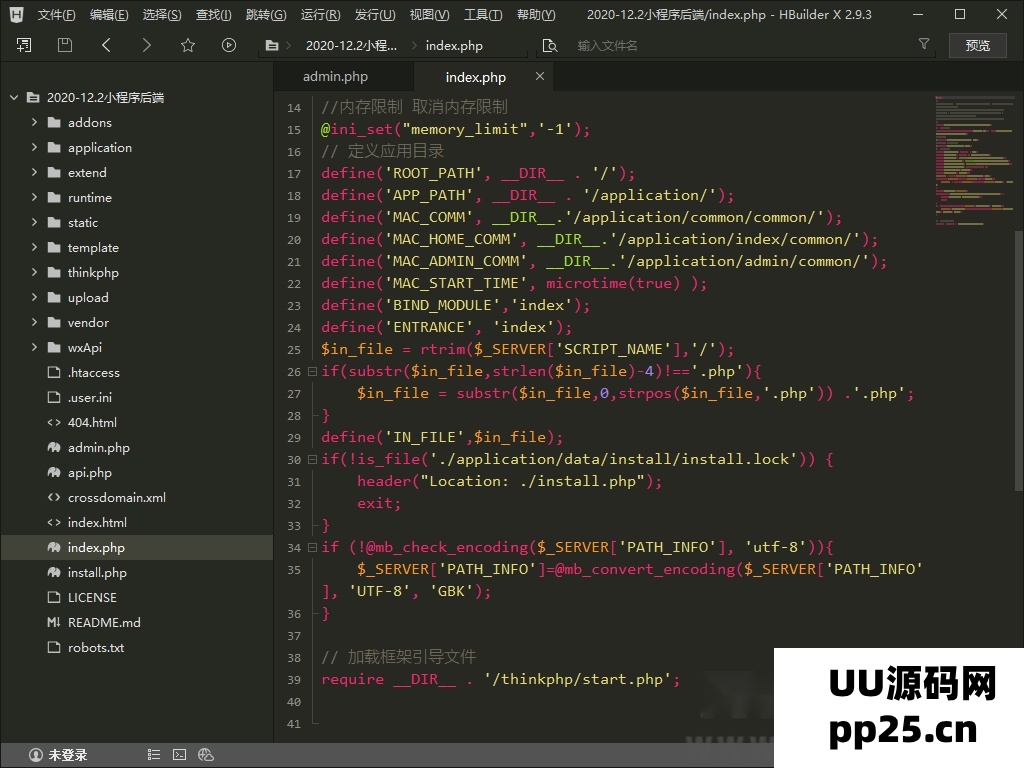Screen dimensions: 1024x768
Task: Fold the code block at line 34
Action: coord(309,548)
